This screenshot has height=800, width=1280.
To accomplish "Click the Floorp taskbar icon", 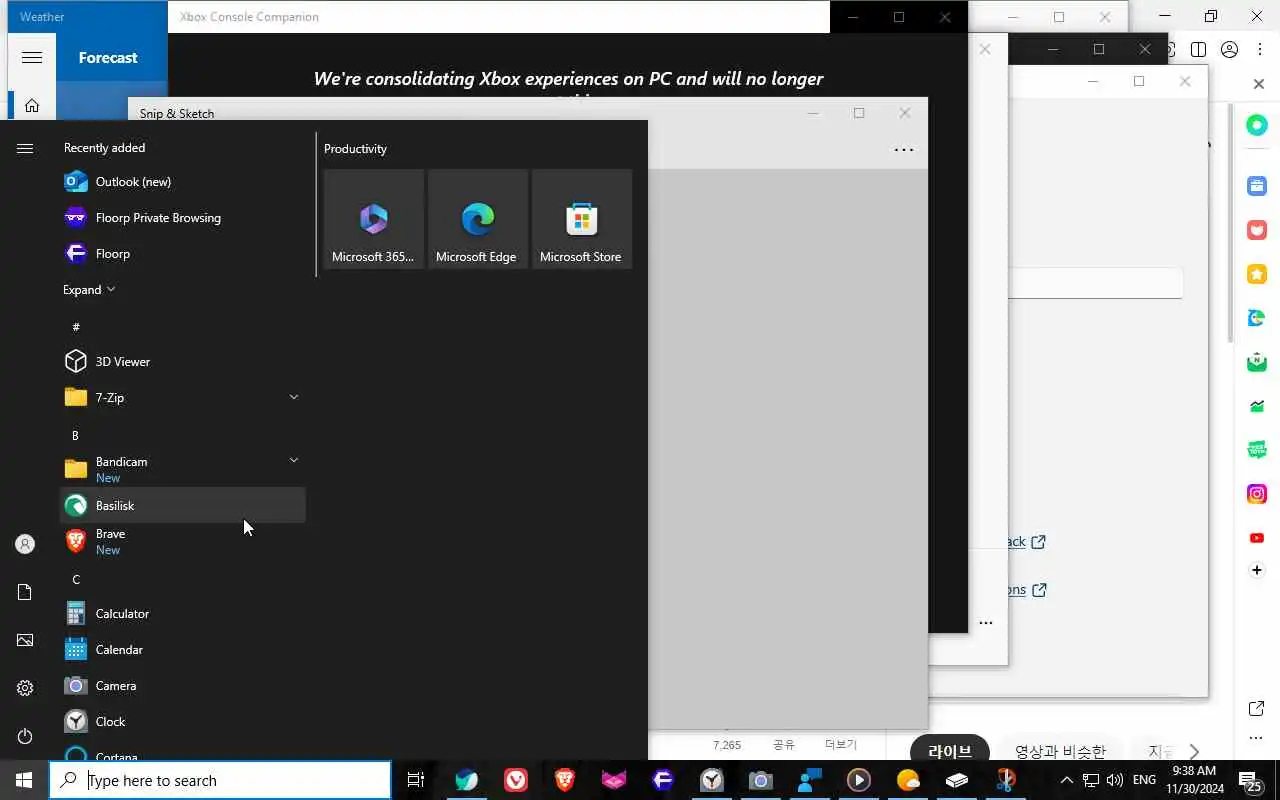I will [663, 780].
